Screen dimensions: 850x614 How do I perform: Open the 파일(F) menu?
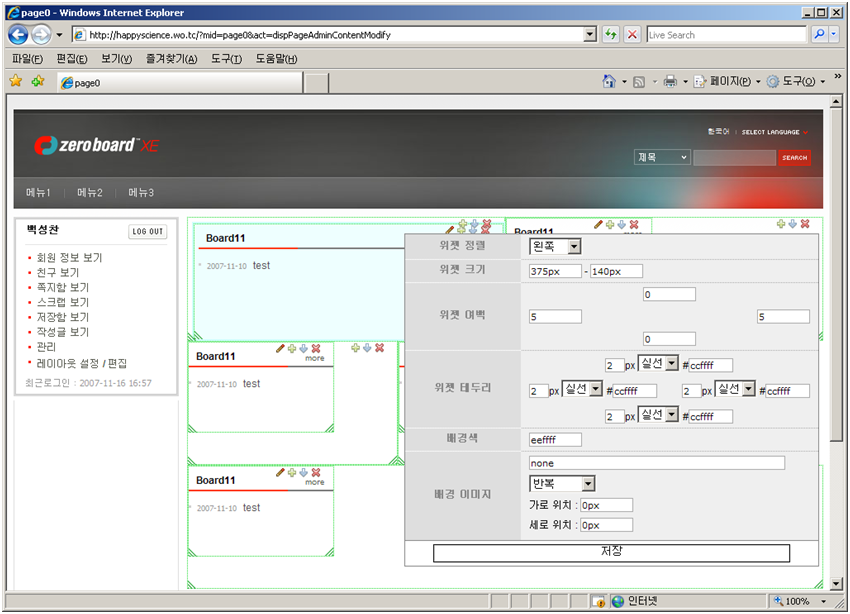click(x=28, y=59)
